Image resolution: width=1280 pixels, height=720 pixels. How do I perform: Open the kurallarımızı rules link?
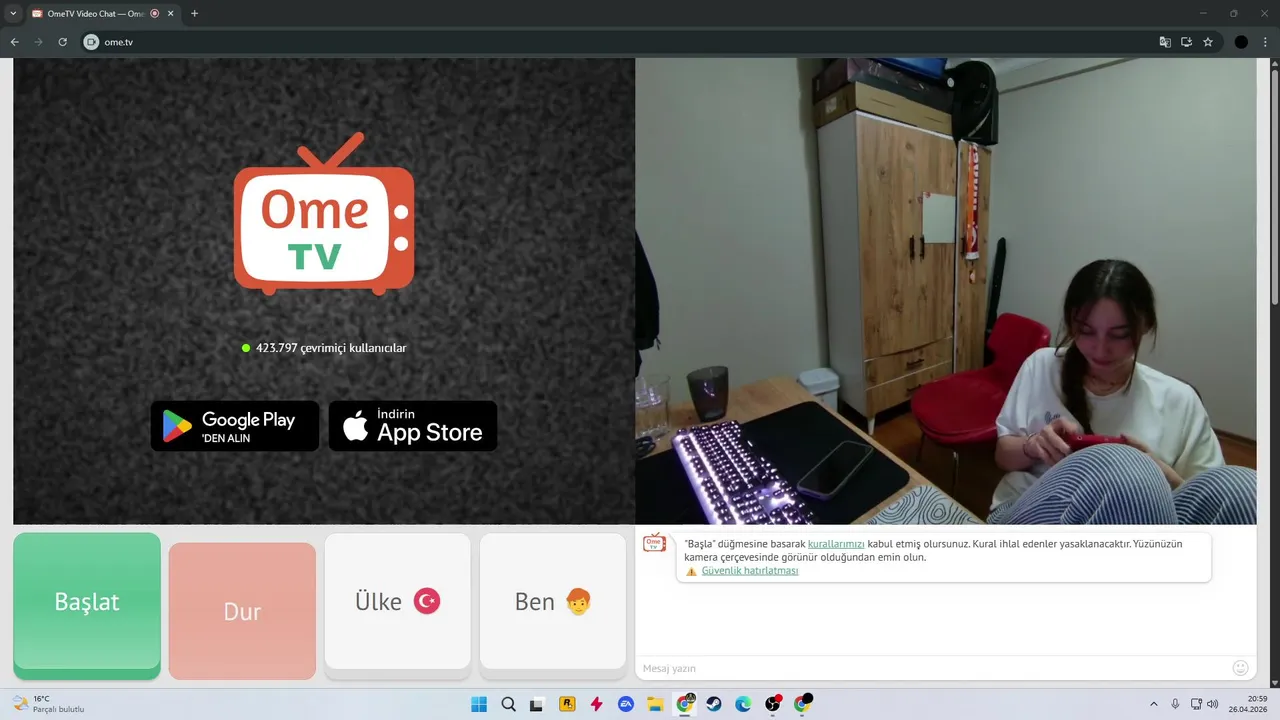click(836, 544)
